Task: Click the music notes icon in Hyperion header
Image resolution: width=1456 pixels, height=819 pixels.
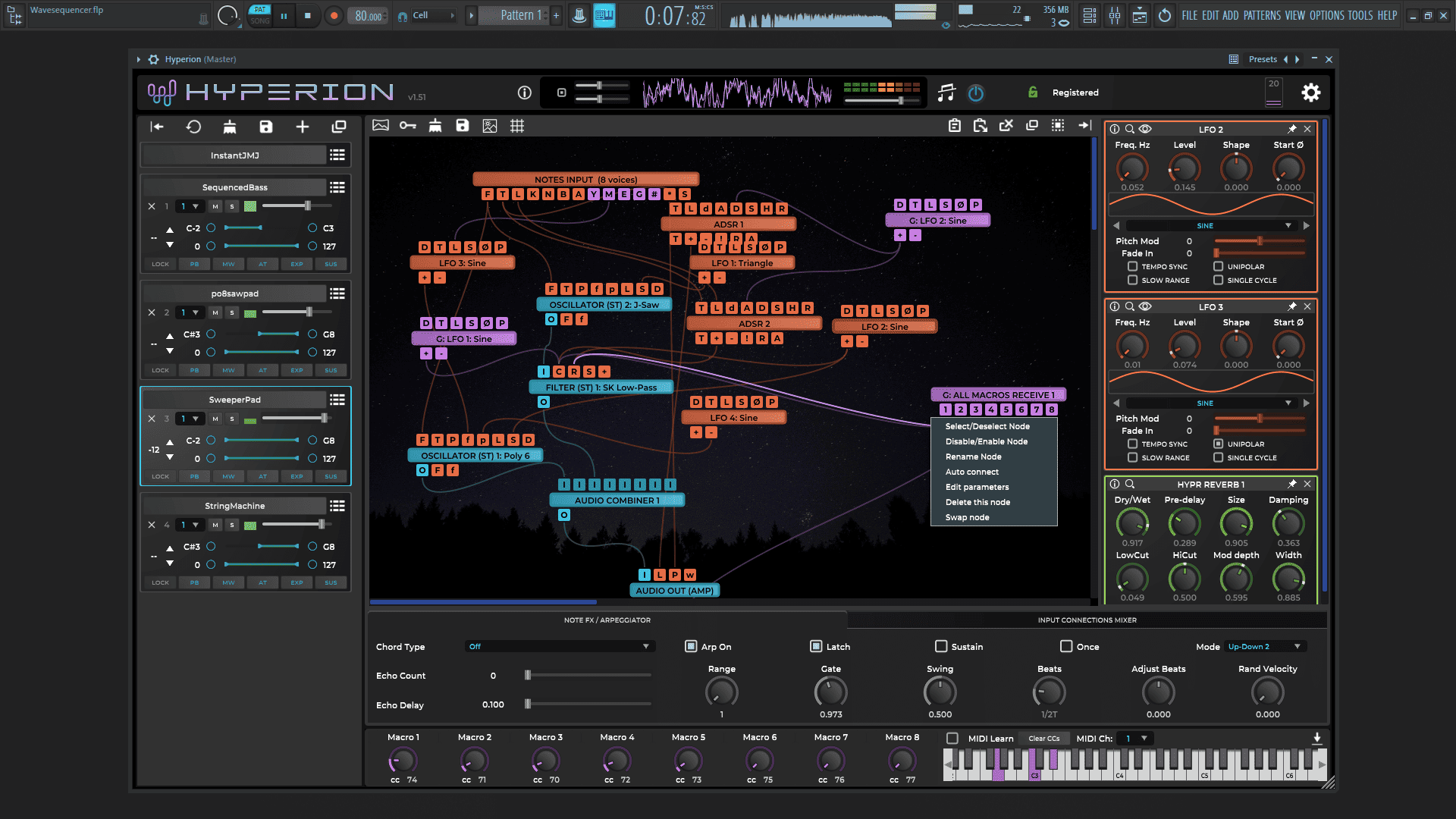Action: point(946,93)
